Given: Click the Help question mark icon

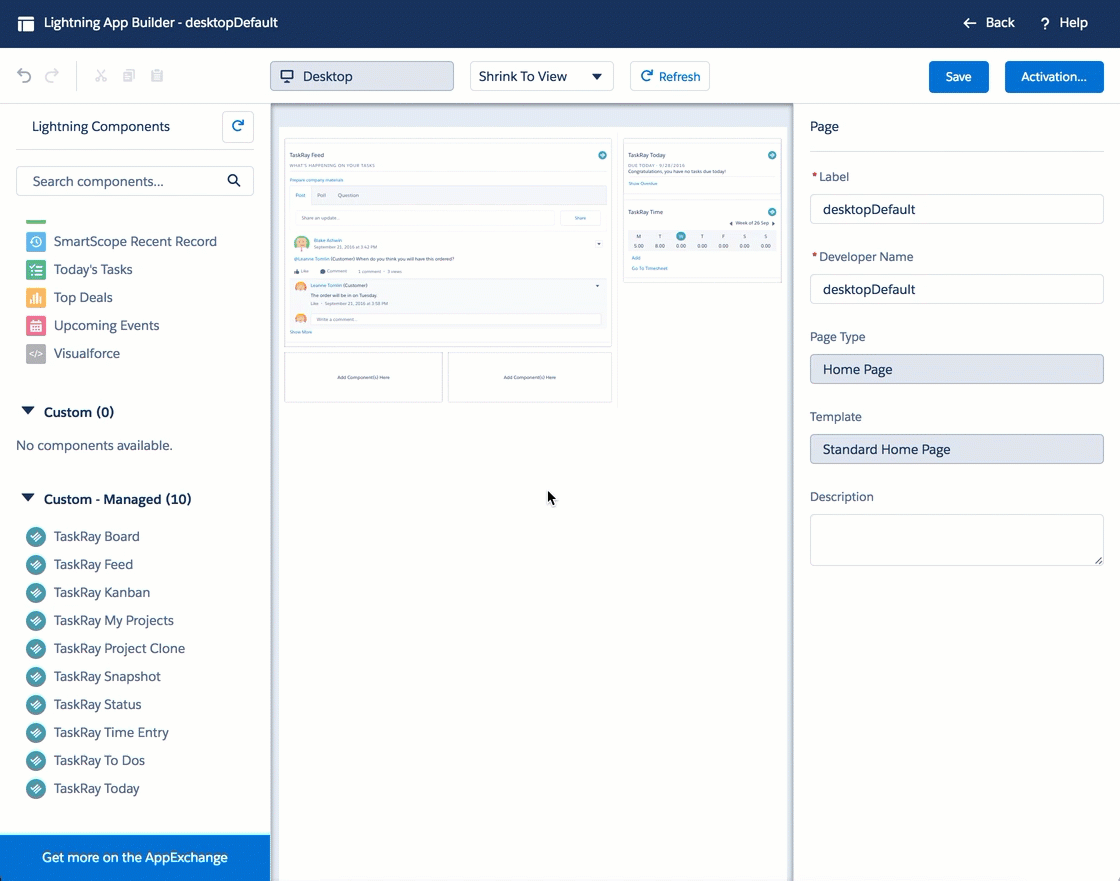Looking at the screenshot, I should (x=1044, y=24).
